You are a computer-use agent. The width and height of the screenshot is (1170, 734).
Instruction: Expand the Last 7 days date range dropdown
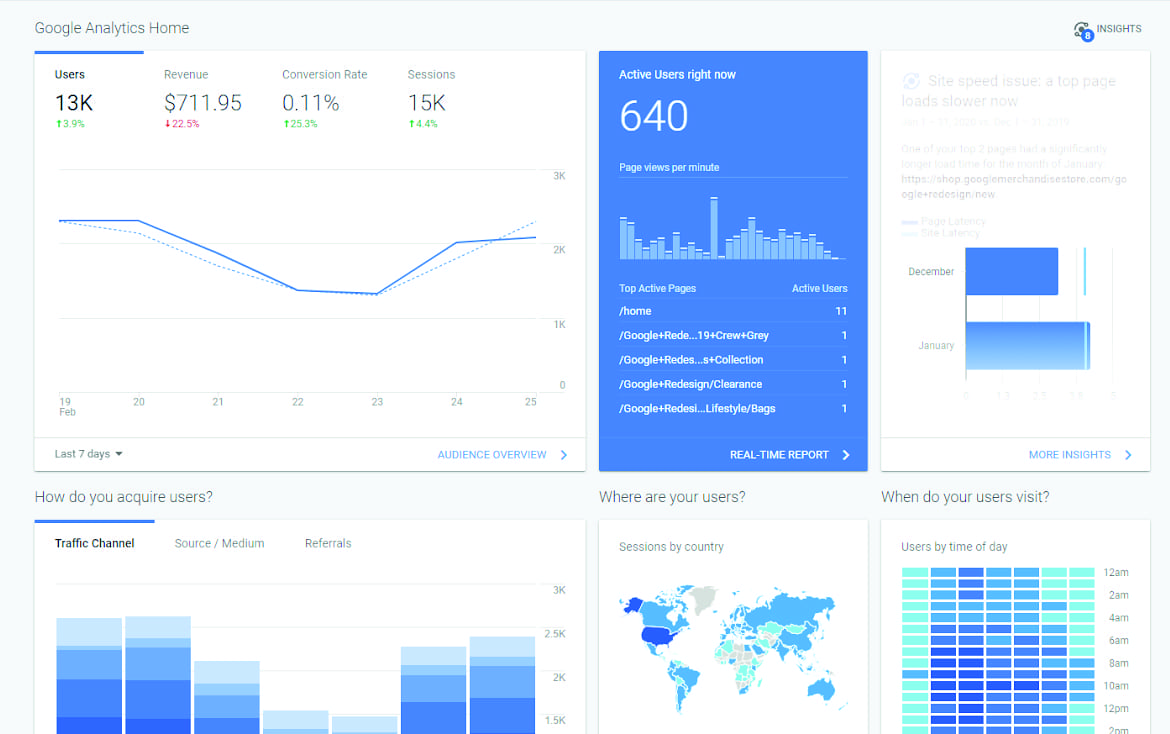[x=88, y=454]
